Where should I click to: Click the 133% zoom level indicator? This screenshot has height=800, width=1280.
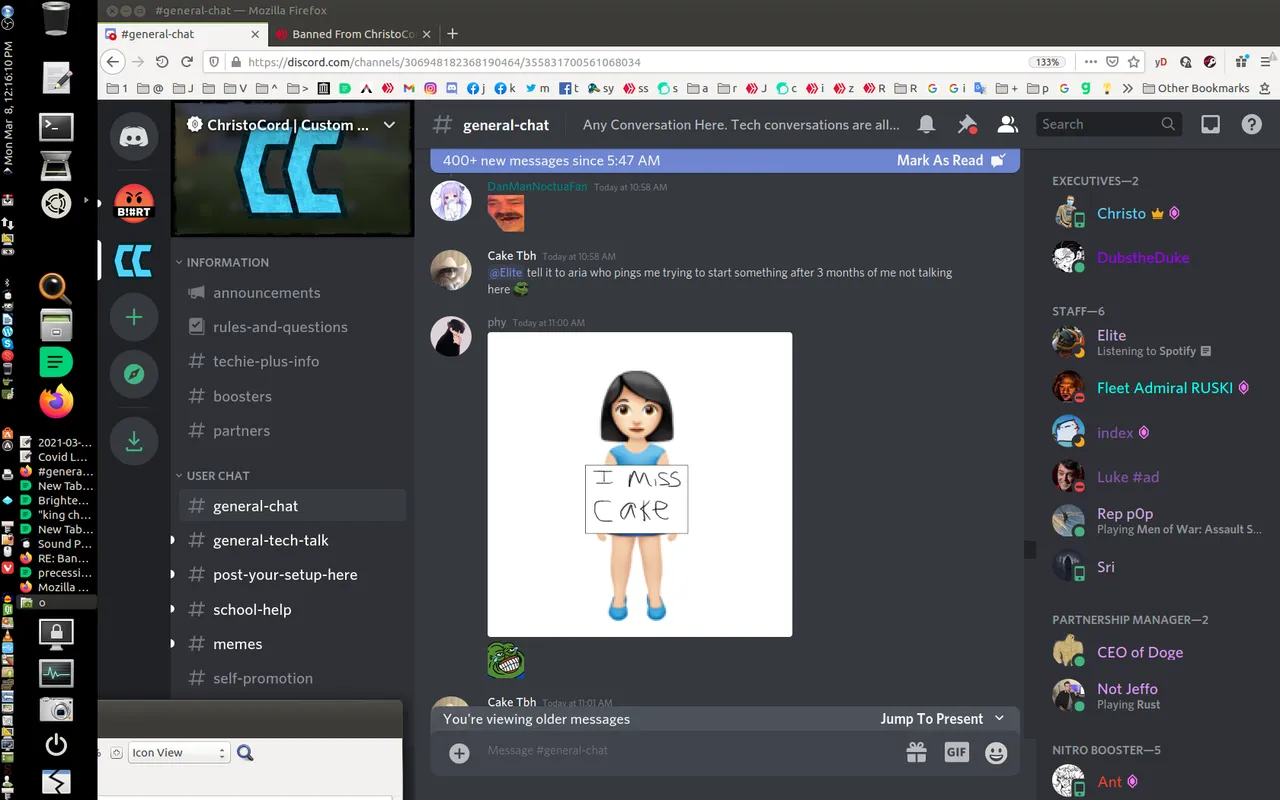[x=1047, y=62]
